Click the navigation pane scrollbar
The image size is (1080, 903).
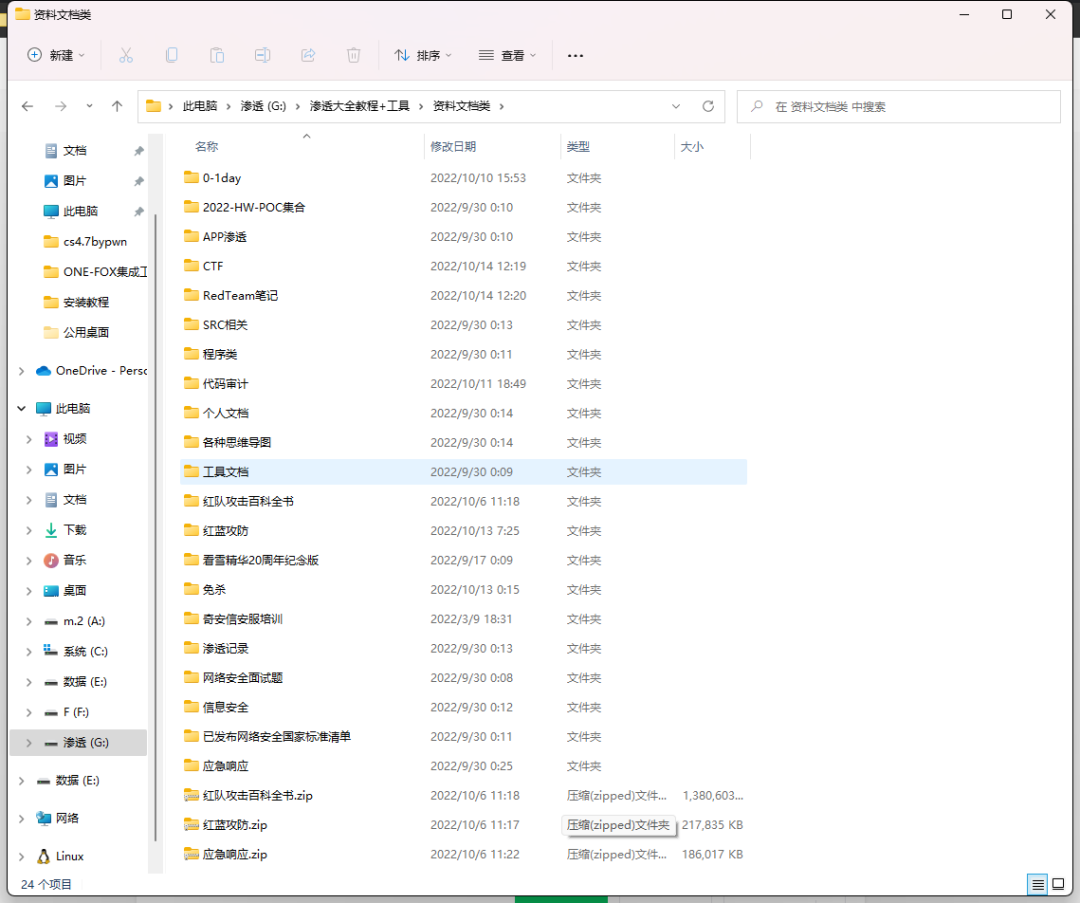tap(156, 527)
